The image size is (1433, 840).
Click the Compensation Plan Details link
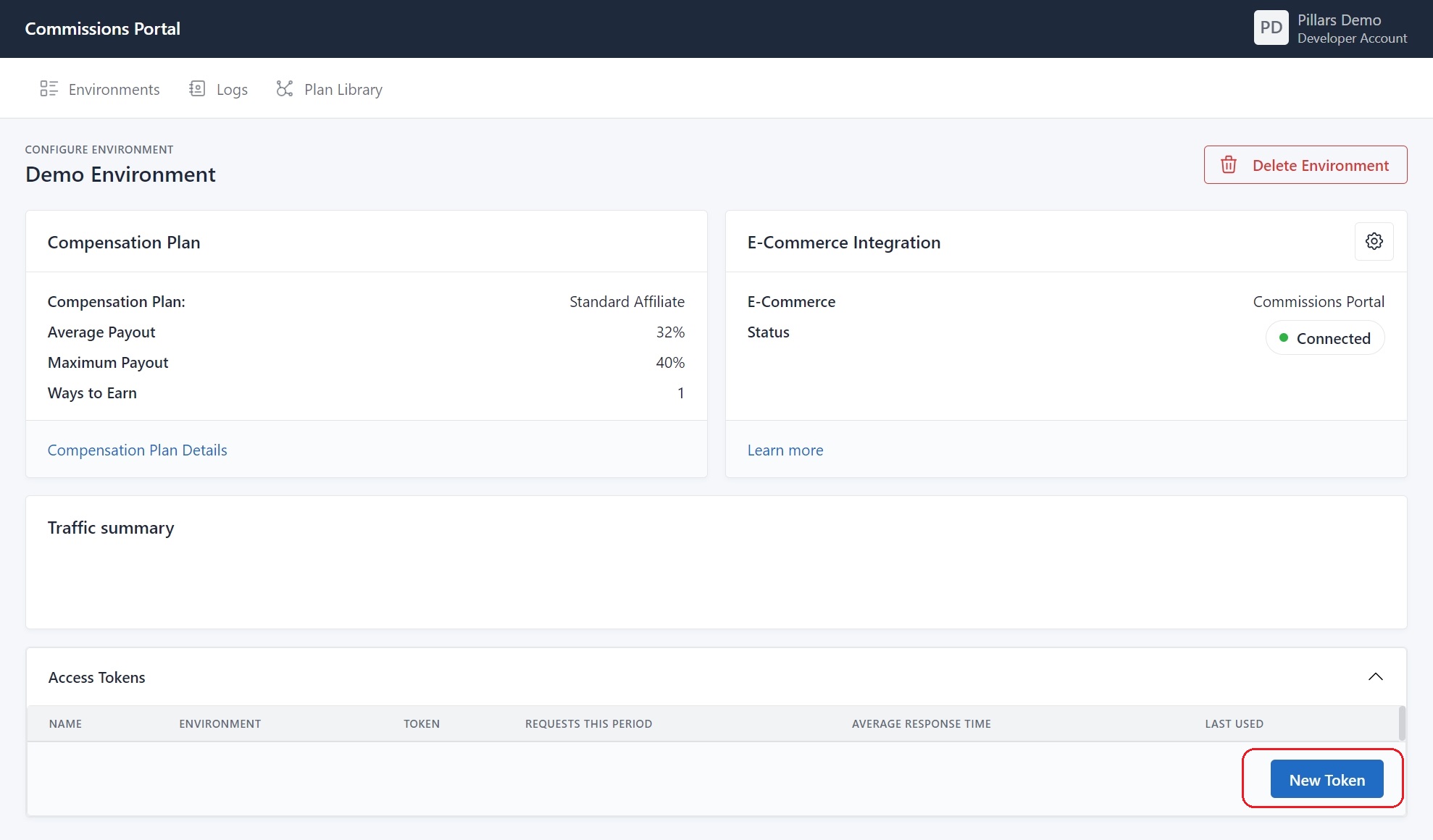coord(137,448)
